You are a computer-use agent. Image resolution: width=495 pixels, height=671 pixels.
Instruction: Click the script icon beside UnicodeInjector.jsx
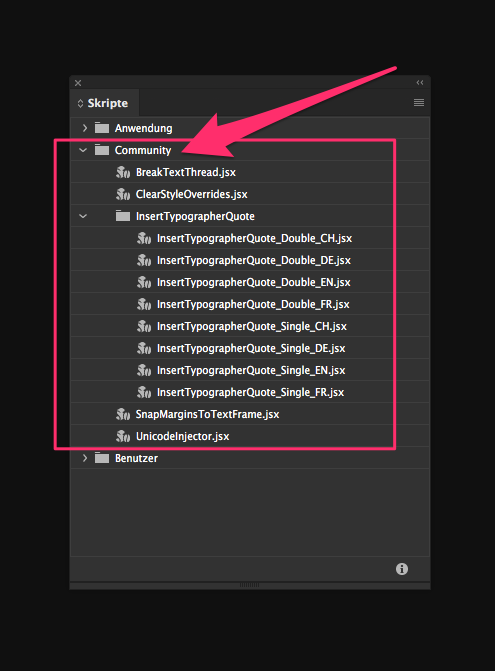tap(123, 436)
